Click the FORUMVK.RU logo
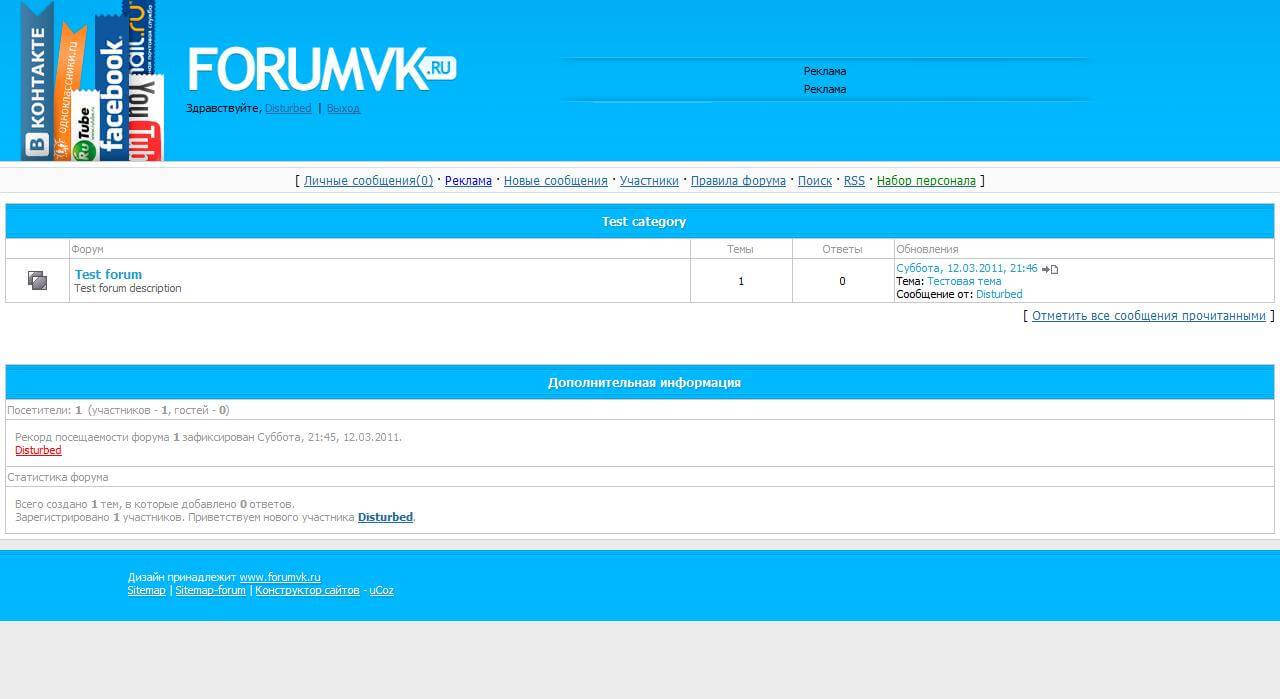The image size is (1280, 699). (x=322, y=70)
